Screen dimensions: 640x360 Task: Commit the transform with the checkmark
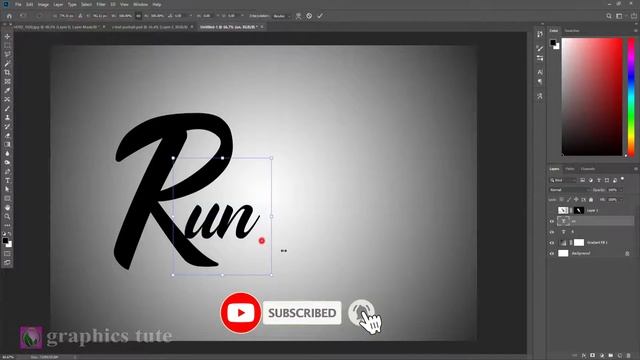[320, 16]
